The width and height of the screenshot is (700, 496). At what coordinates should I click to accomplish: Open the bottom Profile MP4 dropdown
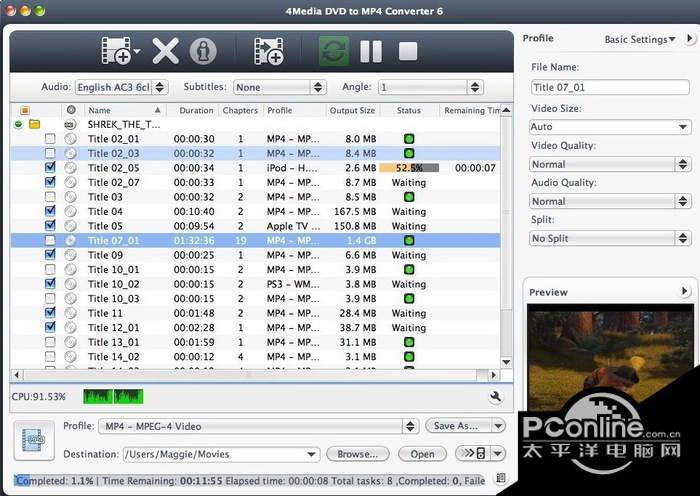point(258,426)
